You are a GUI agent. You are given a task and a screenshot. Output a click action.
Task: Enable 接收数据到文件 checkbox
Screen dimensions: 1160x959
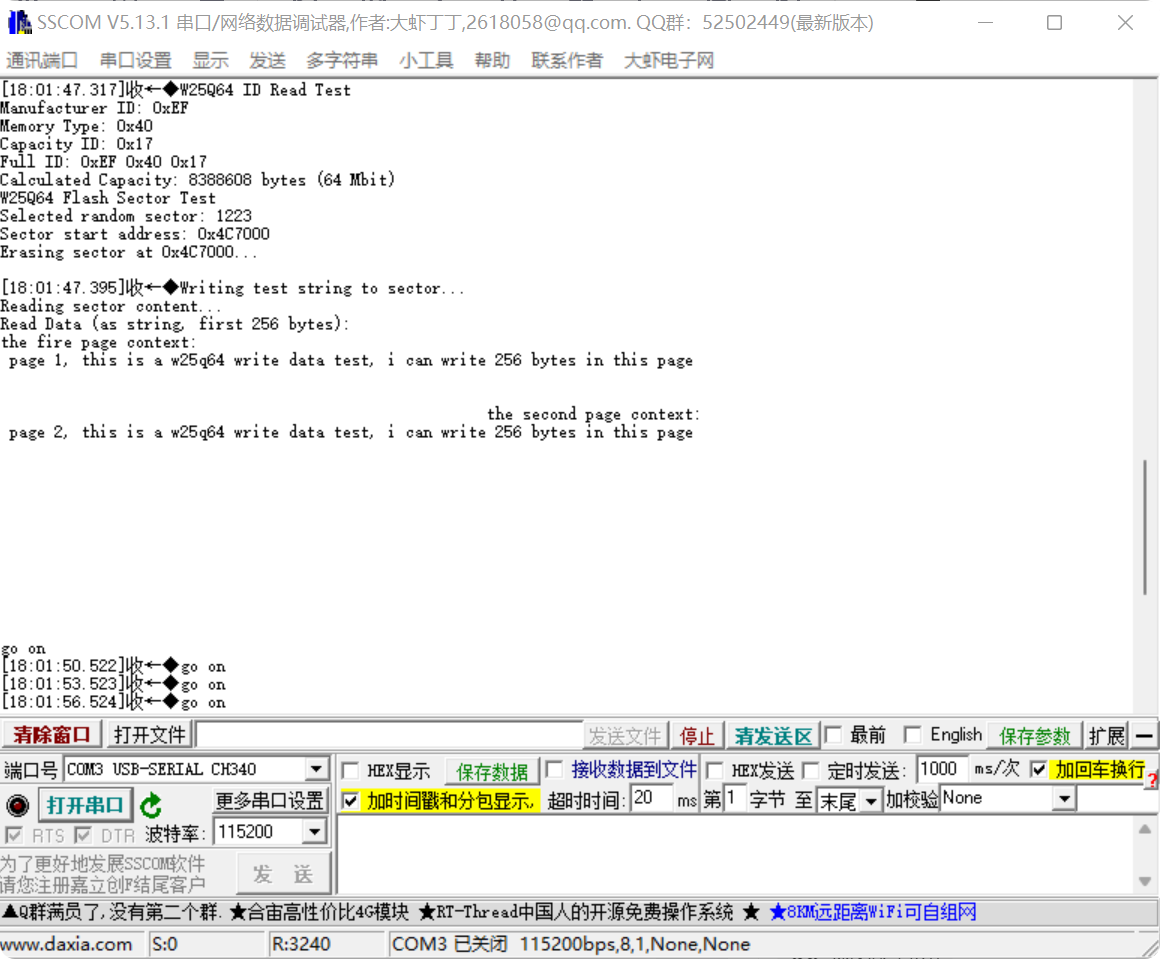click(x=554, y=769)
